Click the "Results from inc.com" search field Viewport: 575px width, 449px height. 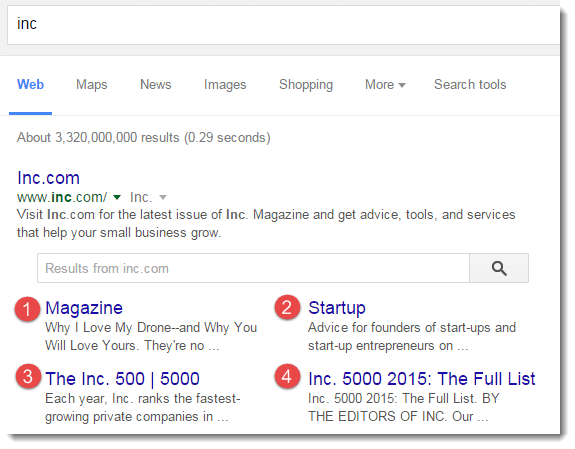click(253, 268)
